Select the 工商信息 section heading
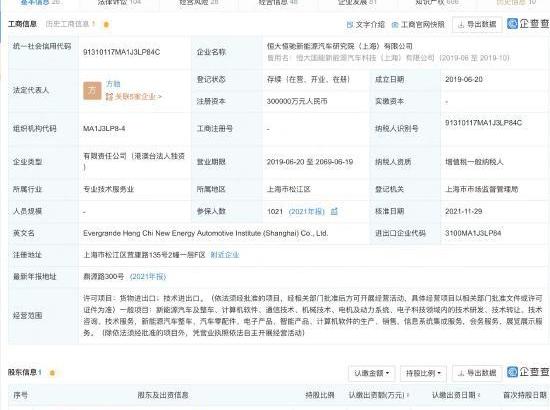 coord(22,24)
